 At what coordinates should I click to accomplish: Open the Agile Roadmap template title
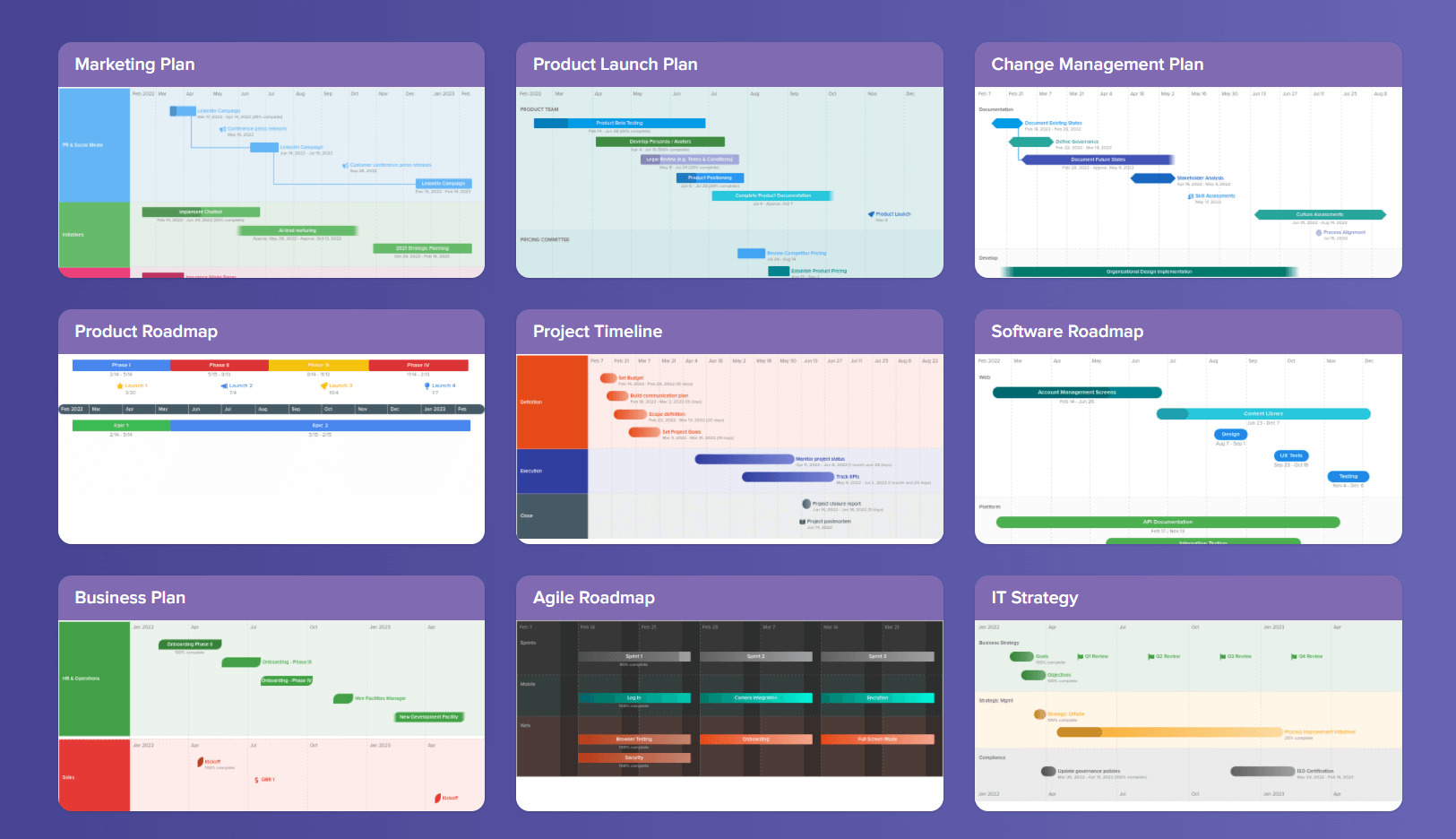click(593, 598)
